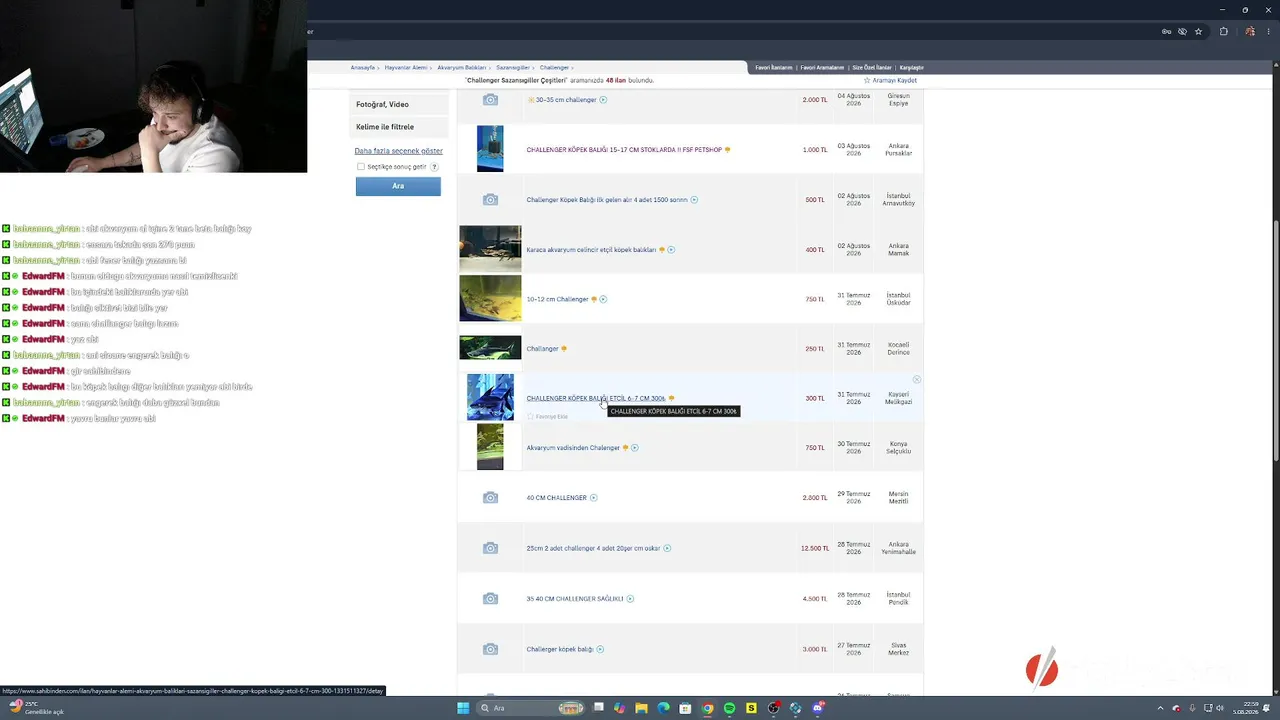Click camera placeholder of 35 40 CM listing

pyautogui.click(x=490, y=599)
